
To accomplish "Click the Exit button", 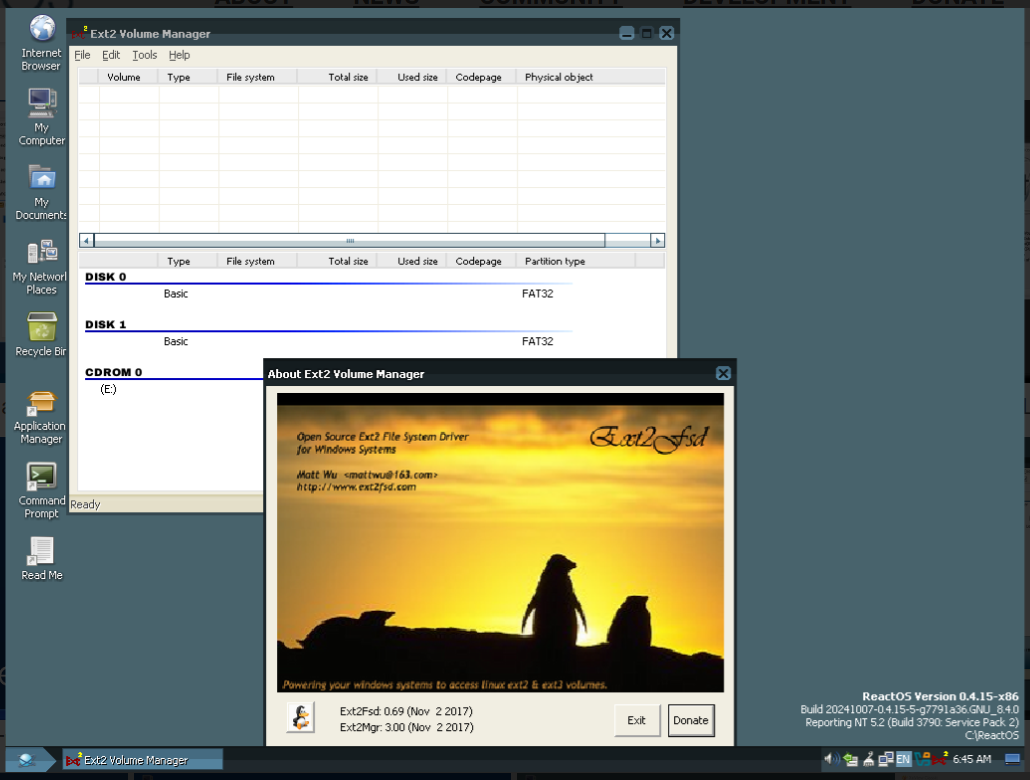I will 637,719.
